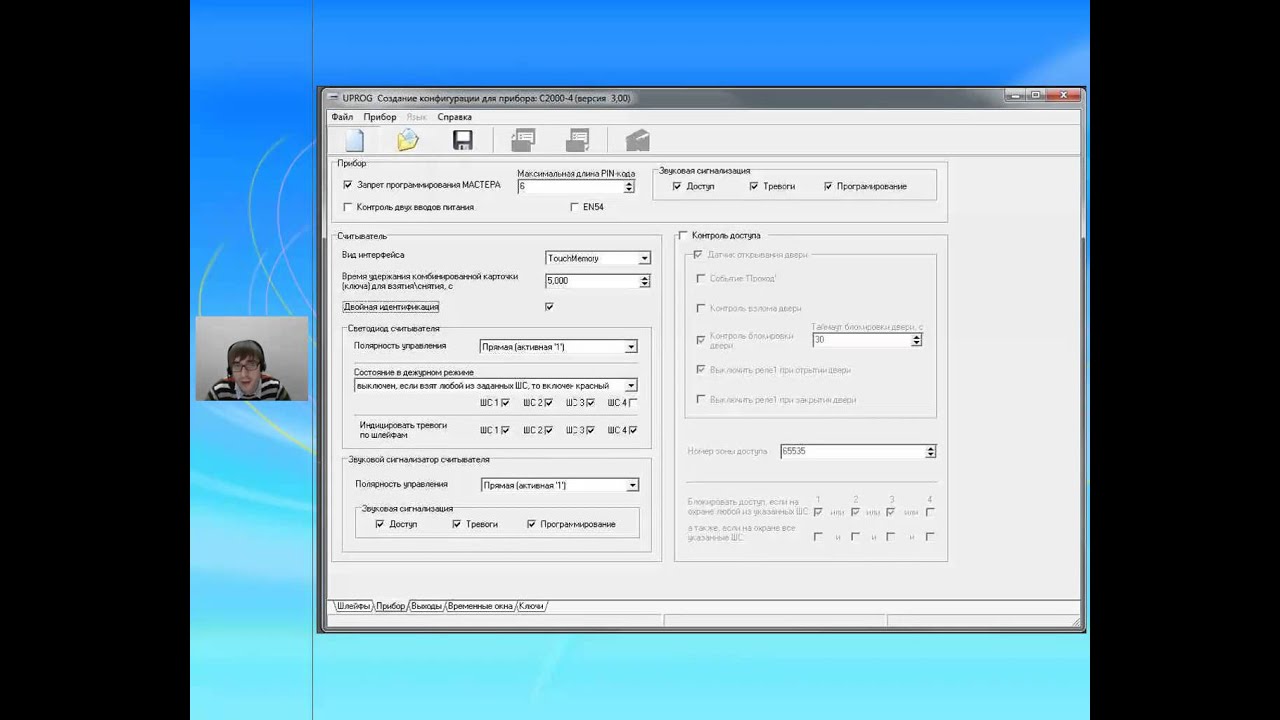Toggle Тревоги in top Звуковая сигнализация group
This screenshot has width=1280, height=720.
[x=754, y=186]
